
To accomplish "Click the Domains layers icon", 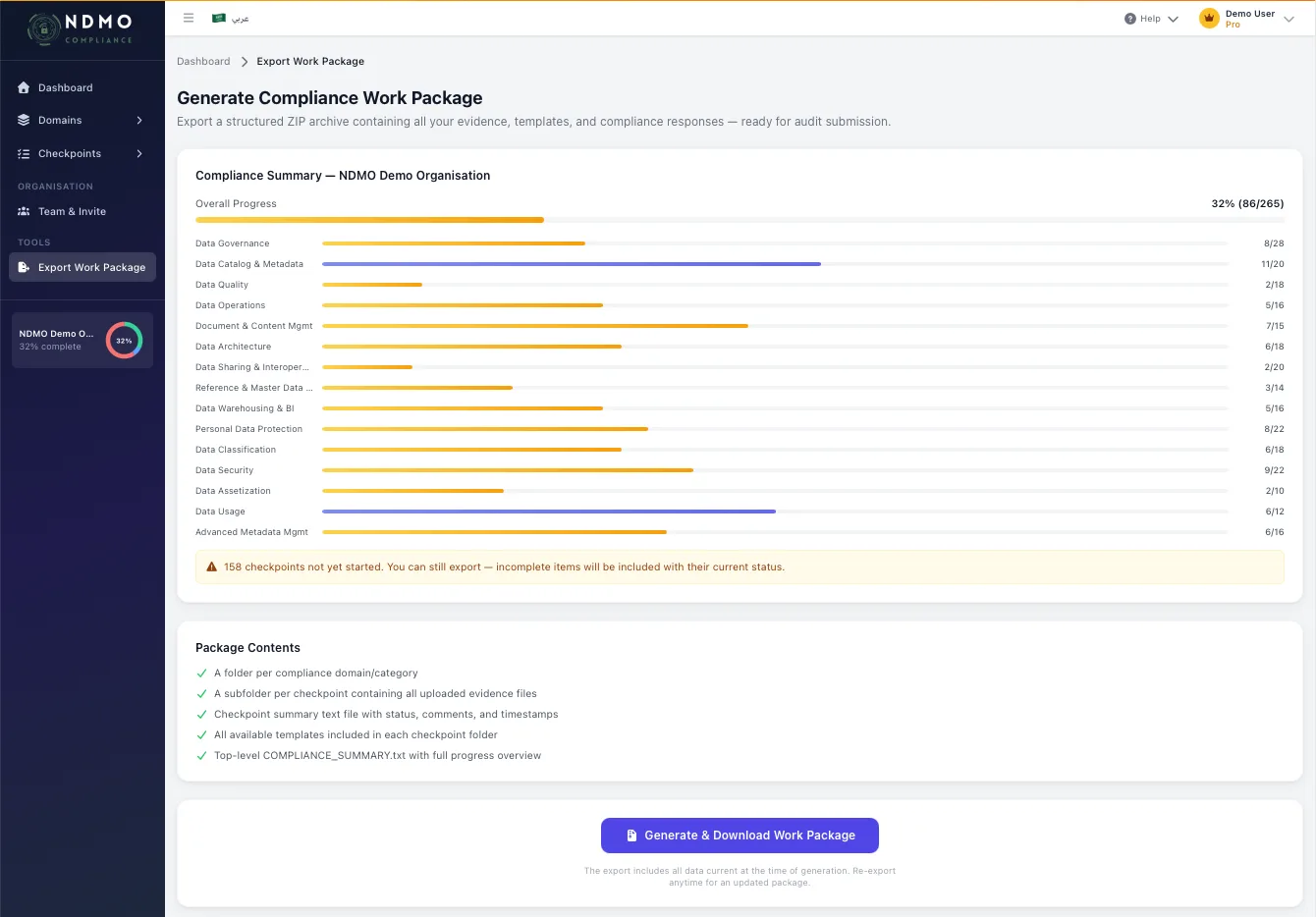I will [x=24, y=120].
